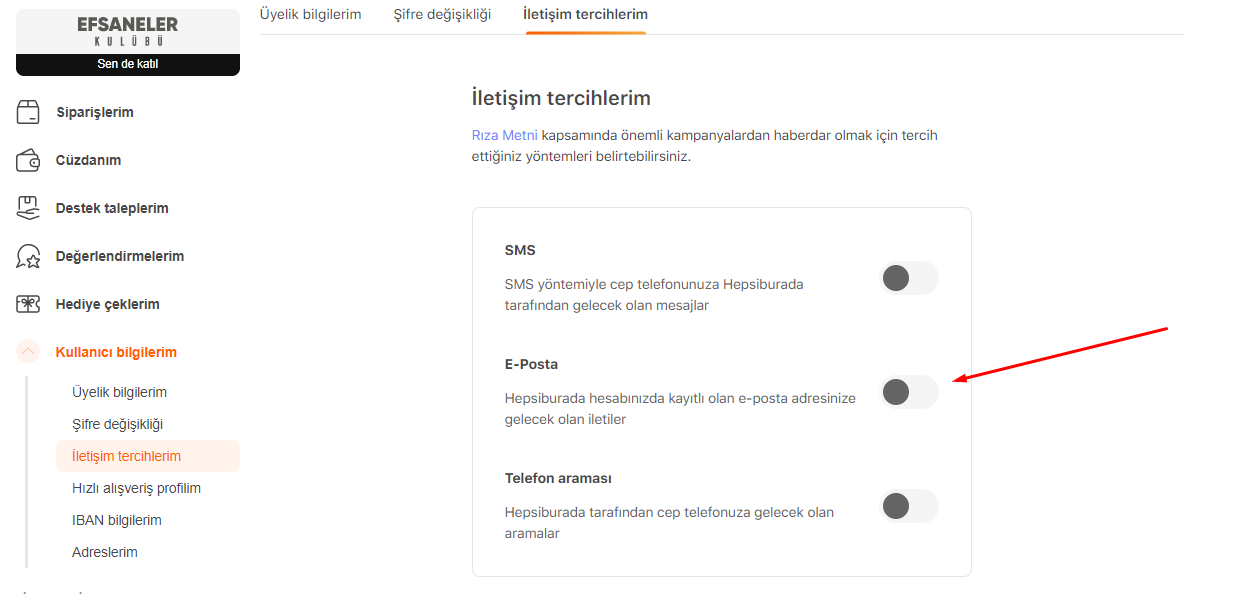This screenshot has height=595, width=1254.
Task: Click the Efsaneler Kulübü logo
Action: (128, 31)
